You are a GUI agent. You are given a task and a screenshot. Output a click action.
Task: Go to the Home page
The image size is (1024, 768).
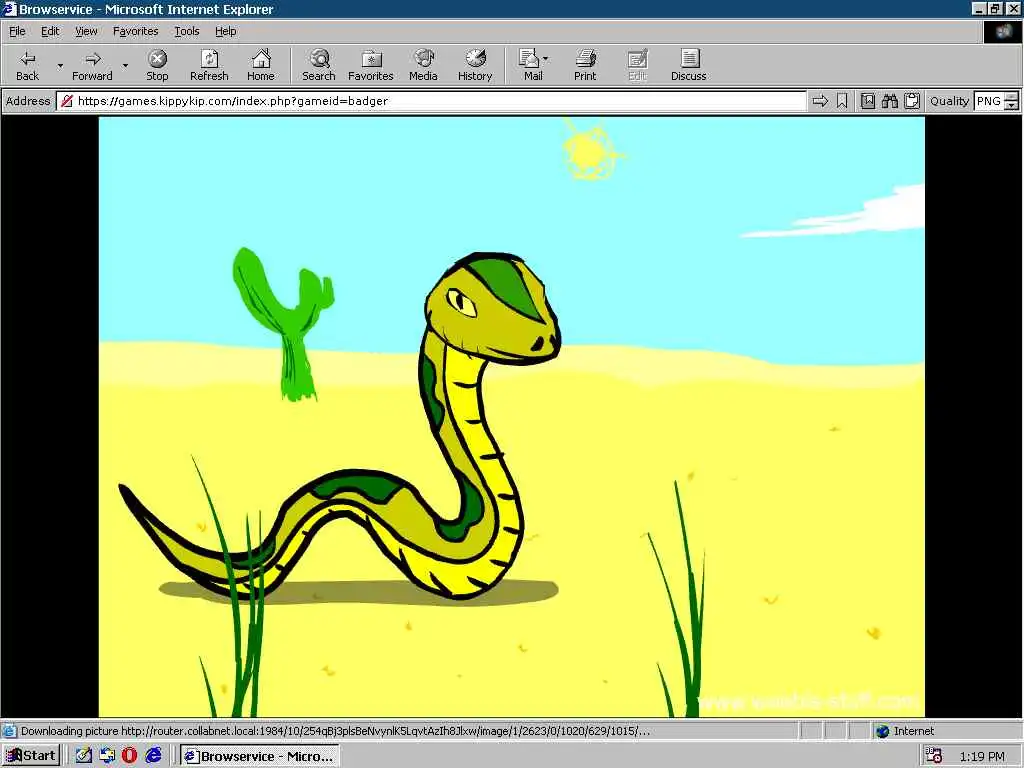pyautogui.click(x=261, y=65)
